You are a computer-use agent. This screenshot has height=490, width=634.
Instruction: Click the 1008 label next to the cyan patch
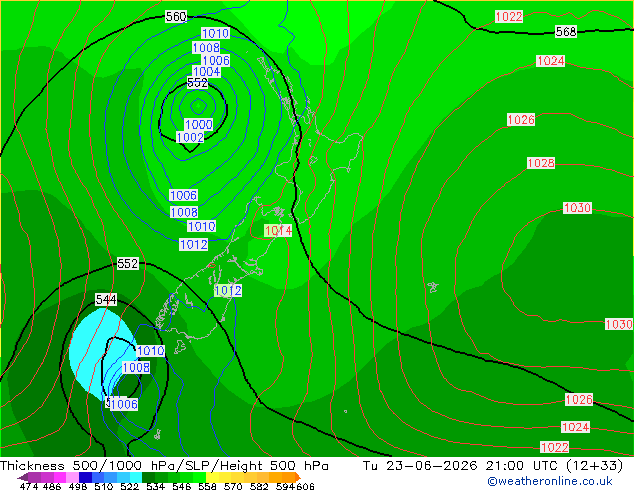pyautogui.click(x=136, y=367)
